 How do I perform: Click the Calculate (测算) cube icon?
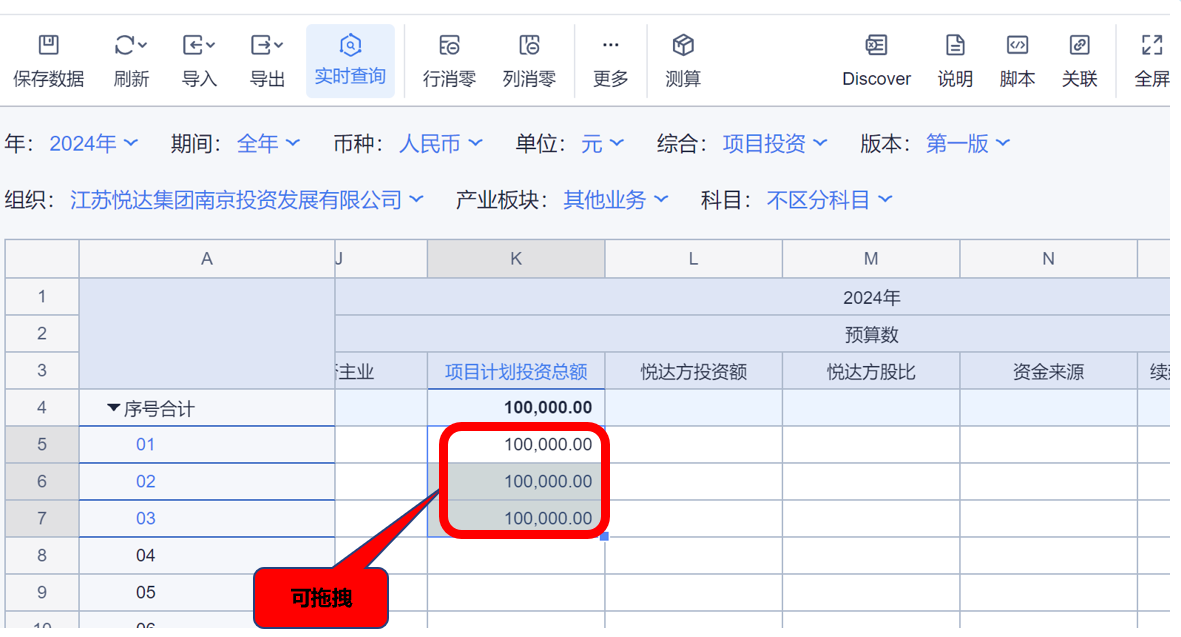tap(683, 46)
